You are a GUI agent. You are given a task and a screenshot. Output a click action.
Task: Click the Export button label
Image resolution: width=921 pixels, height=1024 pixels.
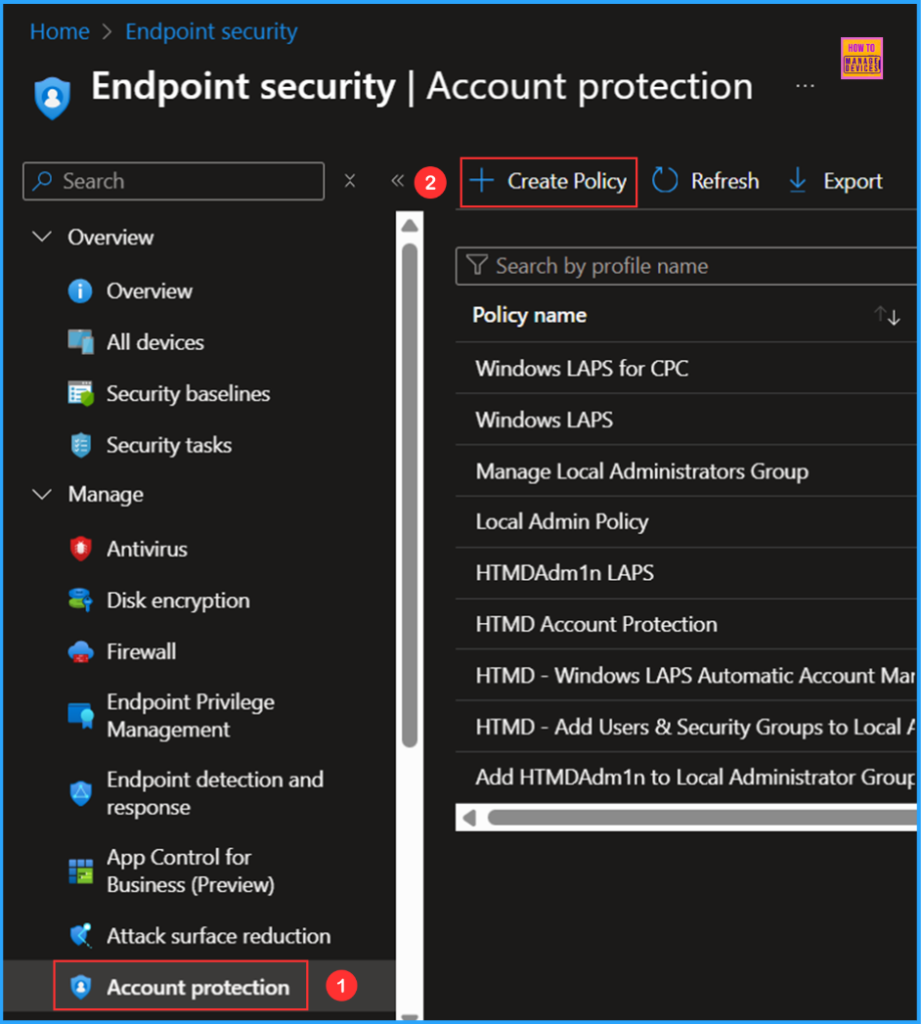tap(852, 181)
